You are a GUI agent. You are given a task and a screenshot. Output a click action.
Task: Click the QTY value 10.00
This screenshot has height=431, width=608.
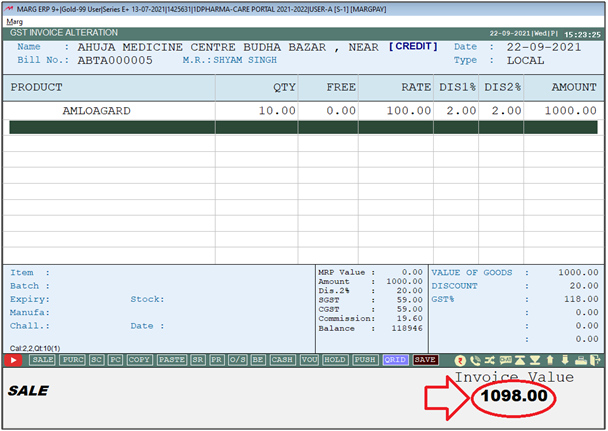coord(277,111)
